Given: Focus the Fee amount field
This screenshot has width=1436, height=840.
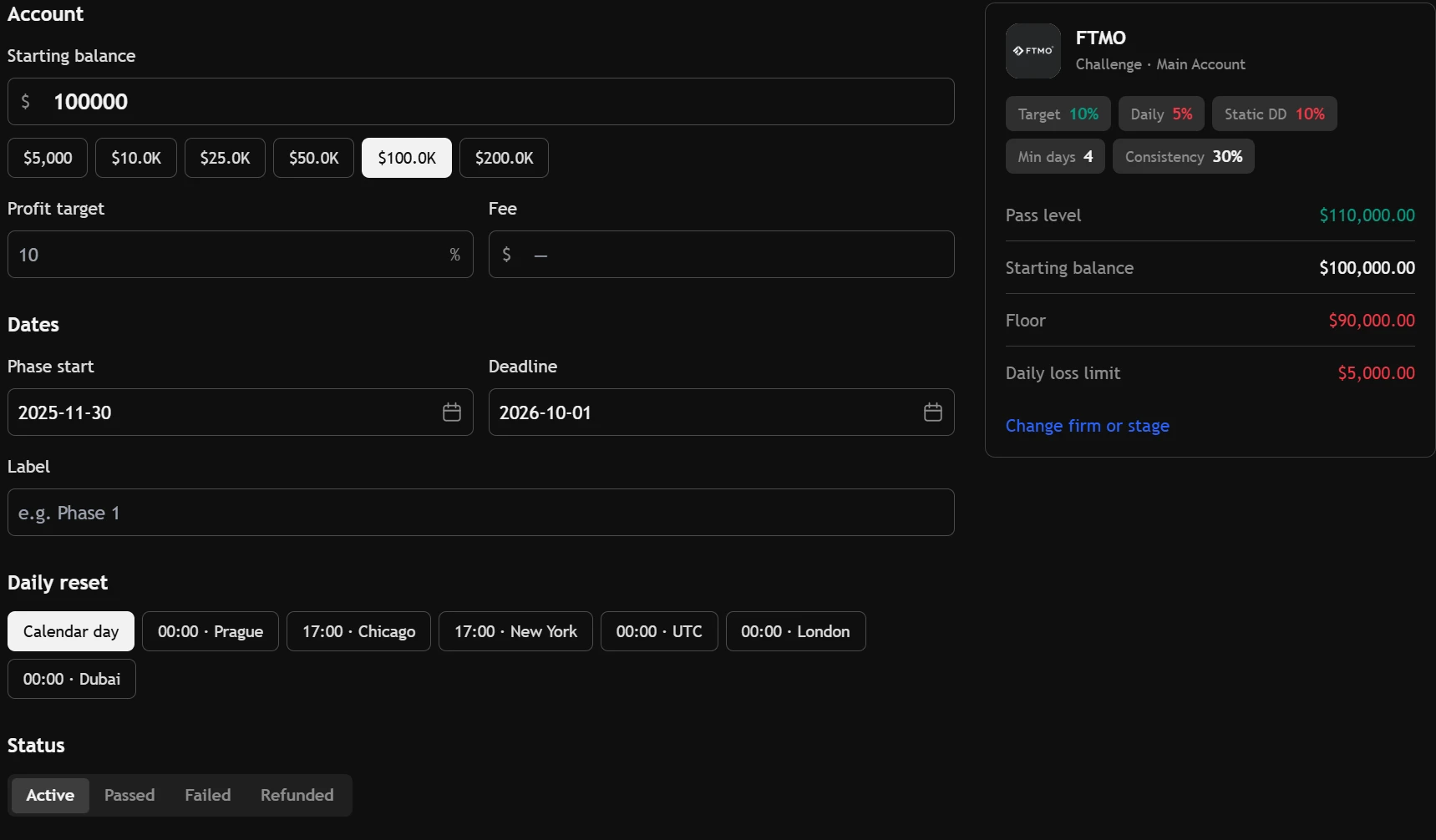Looking at the screenshot, I should pos(722,255).
